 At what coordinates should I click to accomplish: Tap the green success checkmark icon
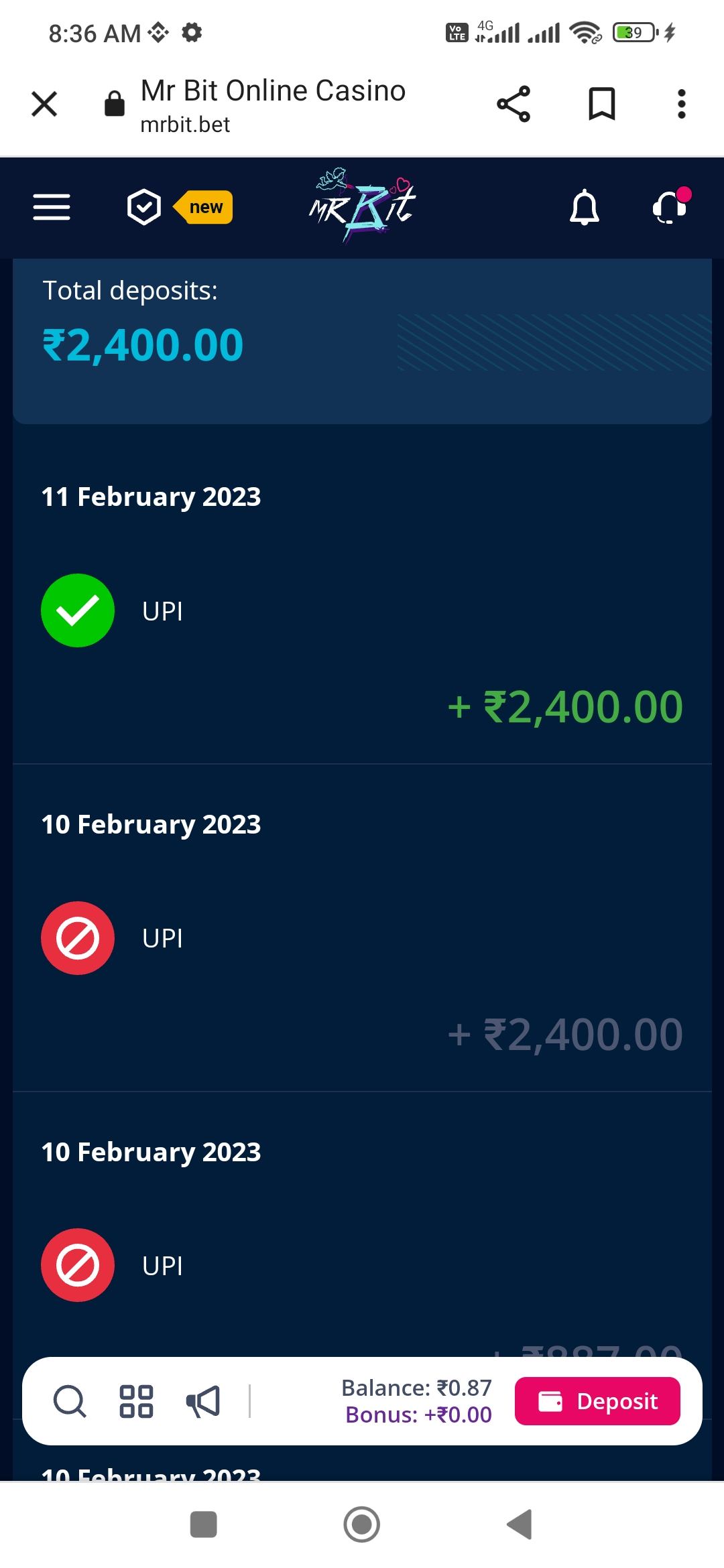click(78, 610)
